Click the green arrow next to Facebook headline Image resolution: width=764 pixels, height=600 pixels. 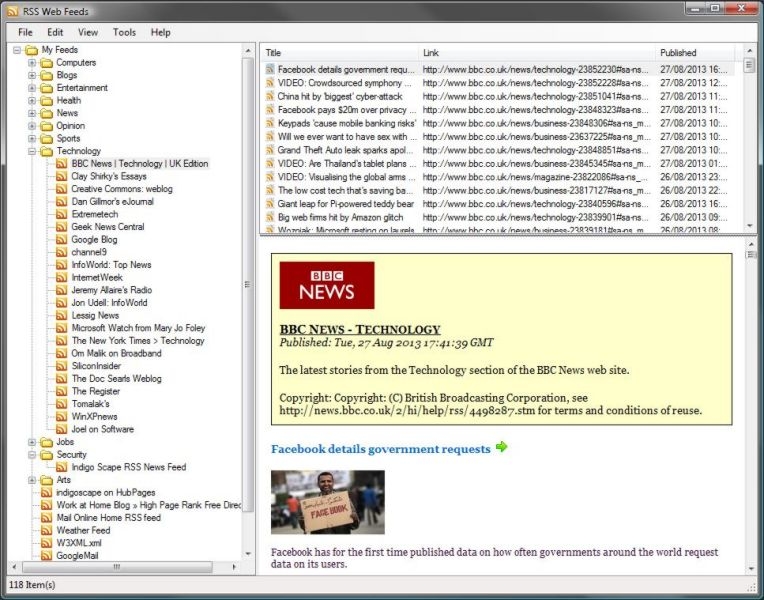tap(501, 446)
